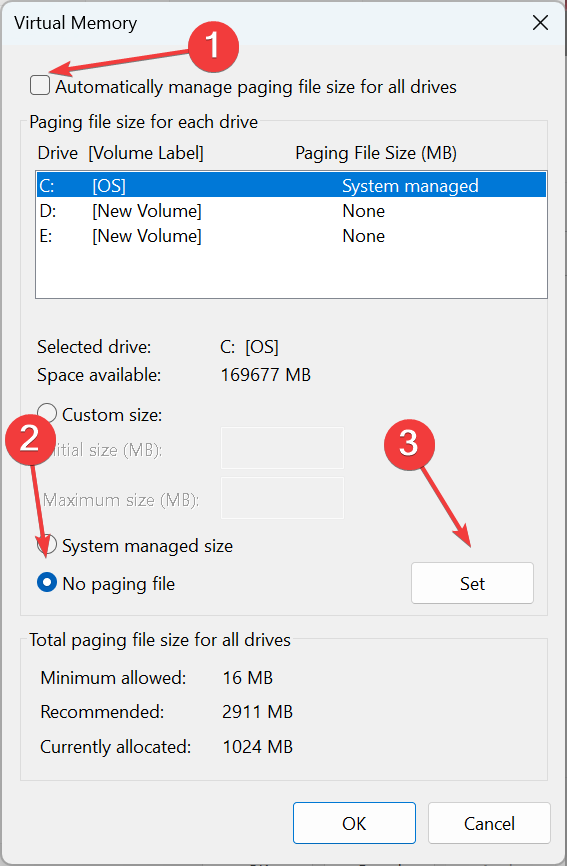Image resolution: width=567 pixels, height=866 pixels.
Task: Click the Set button
Action: coord(472,583)
